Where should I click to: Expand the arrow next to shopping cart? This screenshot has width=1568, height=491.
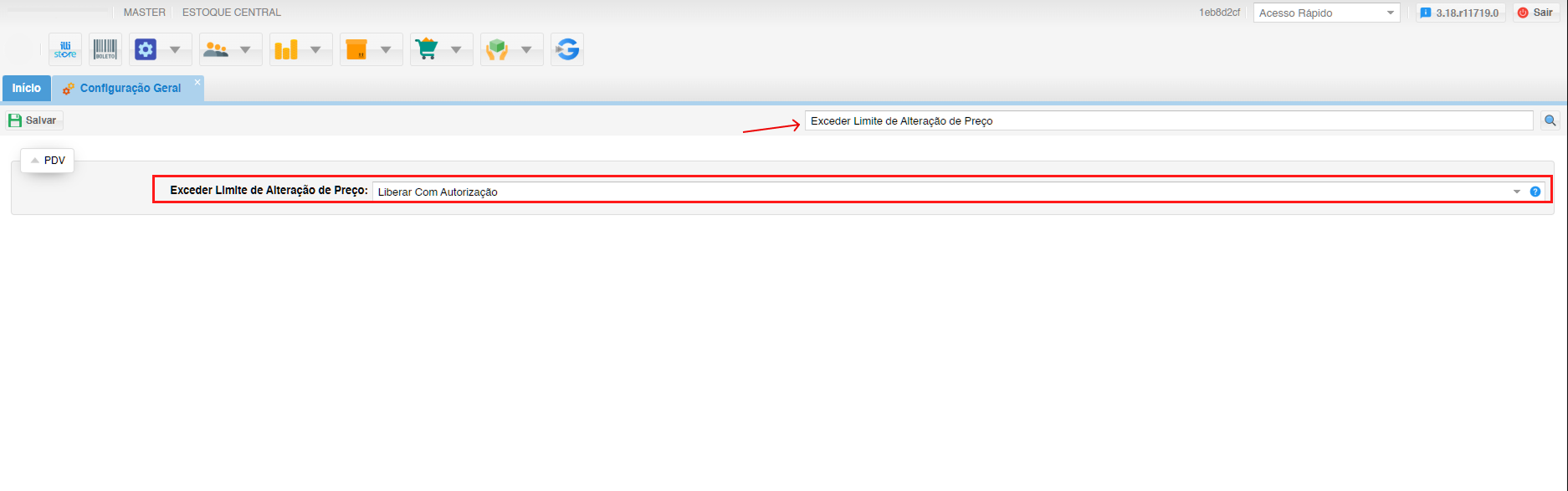pos(456,50)
